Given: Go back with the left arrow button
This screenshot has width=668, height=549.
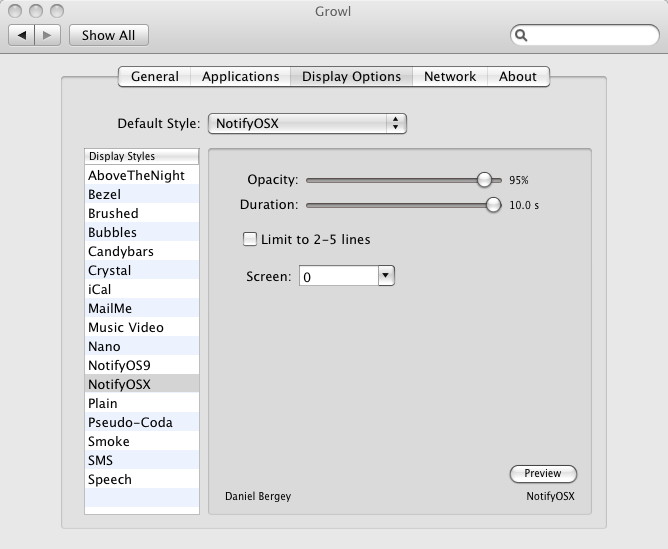Looking at the screenshot, I should pos(21,35).
